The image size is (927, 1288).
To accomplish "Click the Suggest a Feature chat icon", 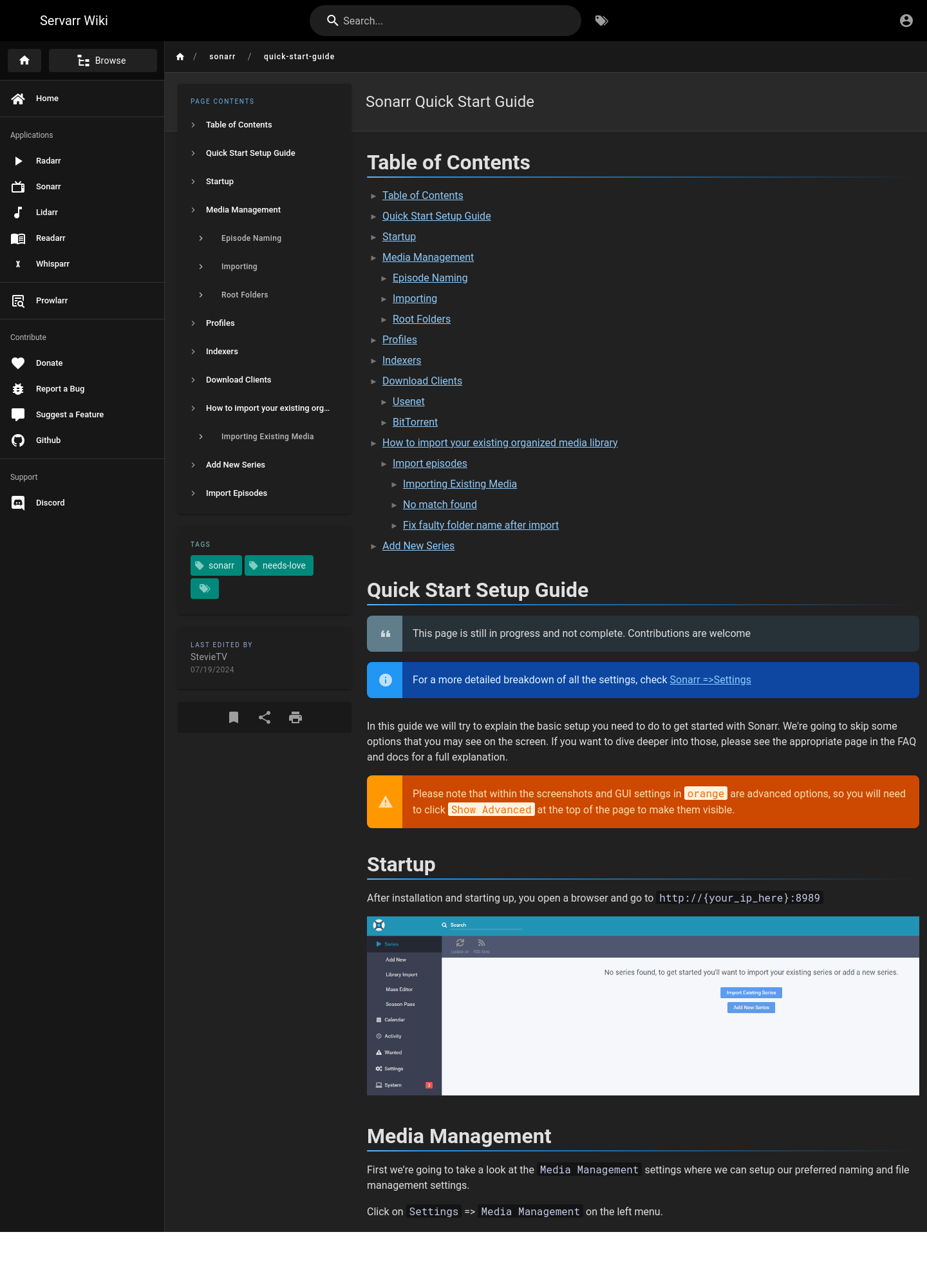I will [x=18, y=415].
